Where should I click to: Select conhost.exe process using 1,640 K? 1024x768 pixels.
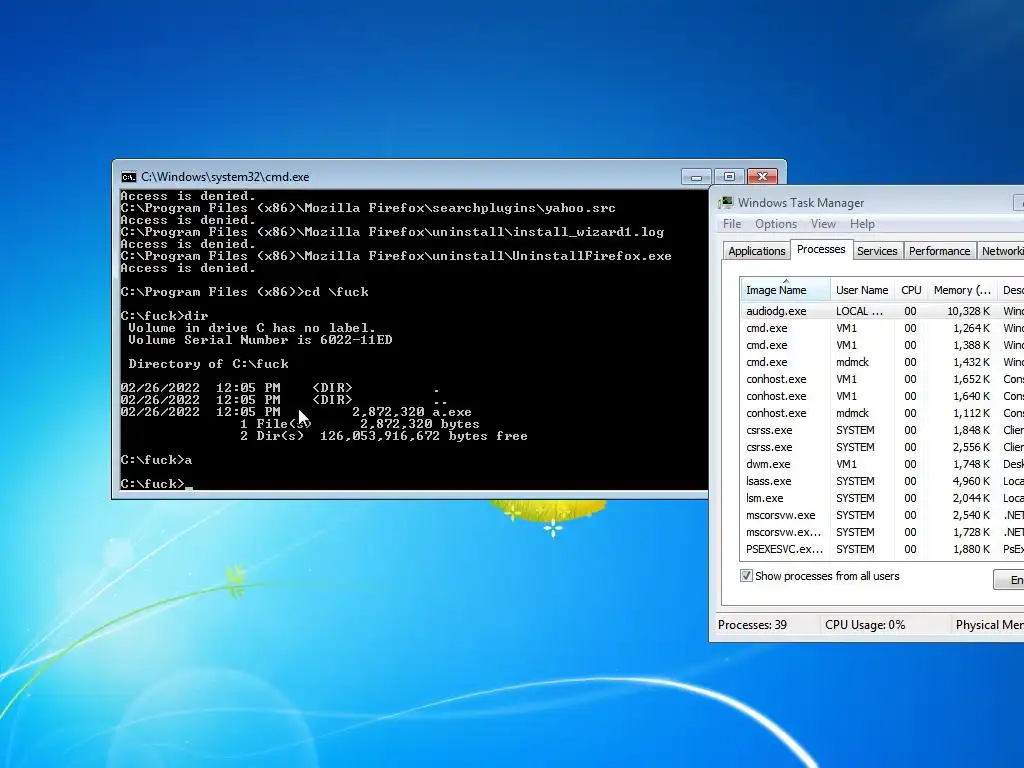pyautogui.click(x=882, y=396)
